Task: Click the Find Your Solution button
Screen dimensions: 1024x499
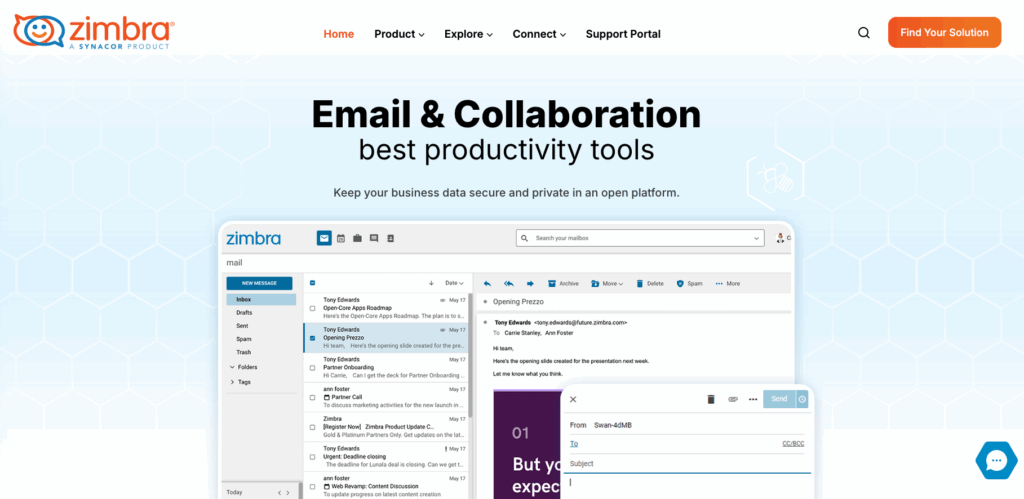Action: click(944, 32)
